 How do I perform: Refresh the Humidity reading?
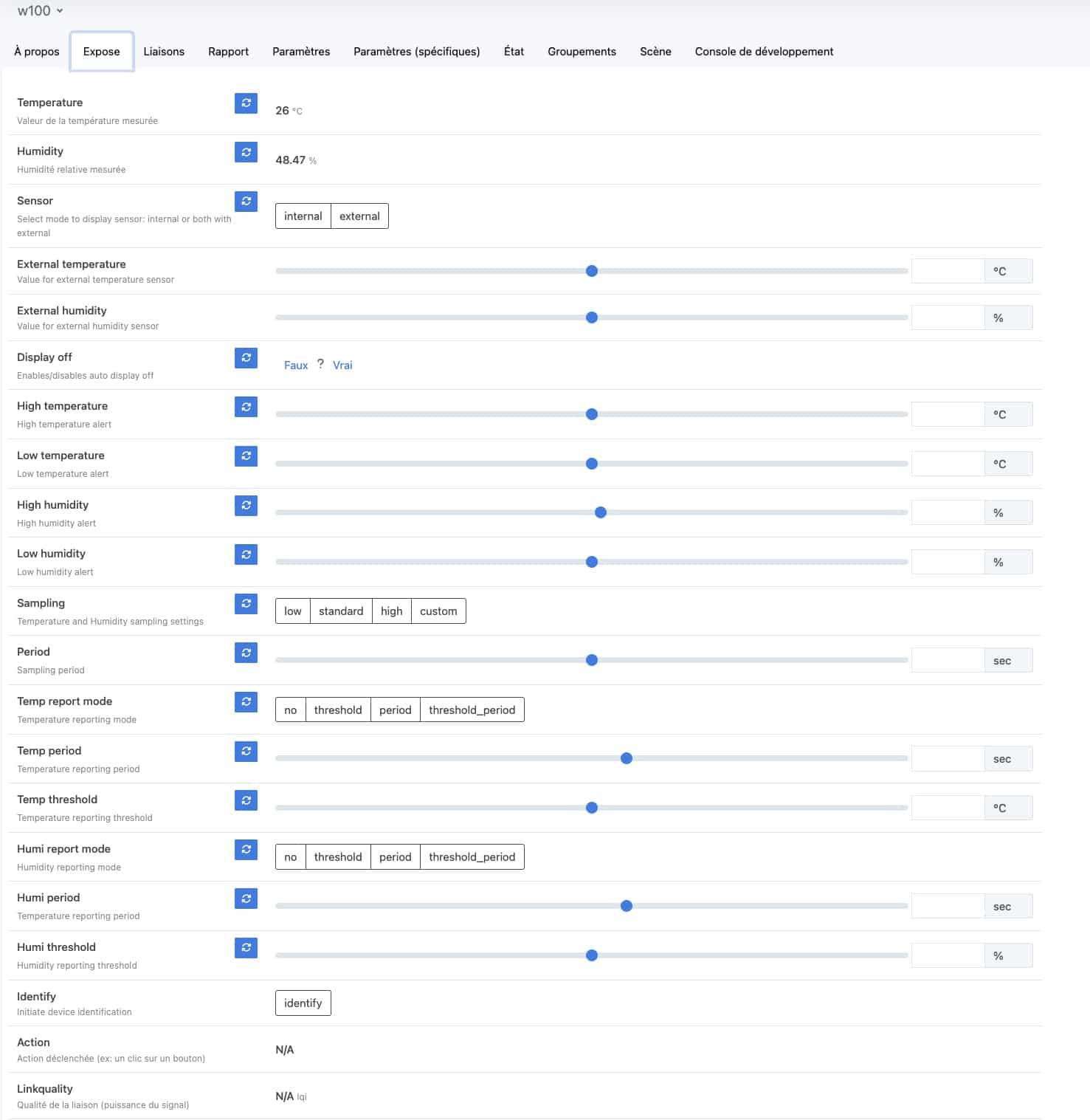[x=246, y=152]
